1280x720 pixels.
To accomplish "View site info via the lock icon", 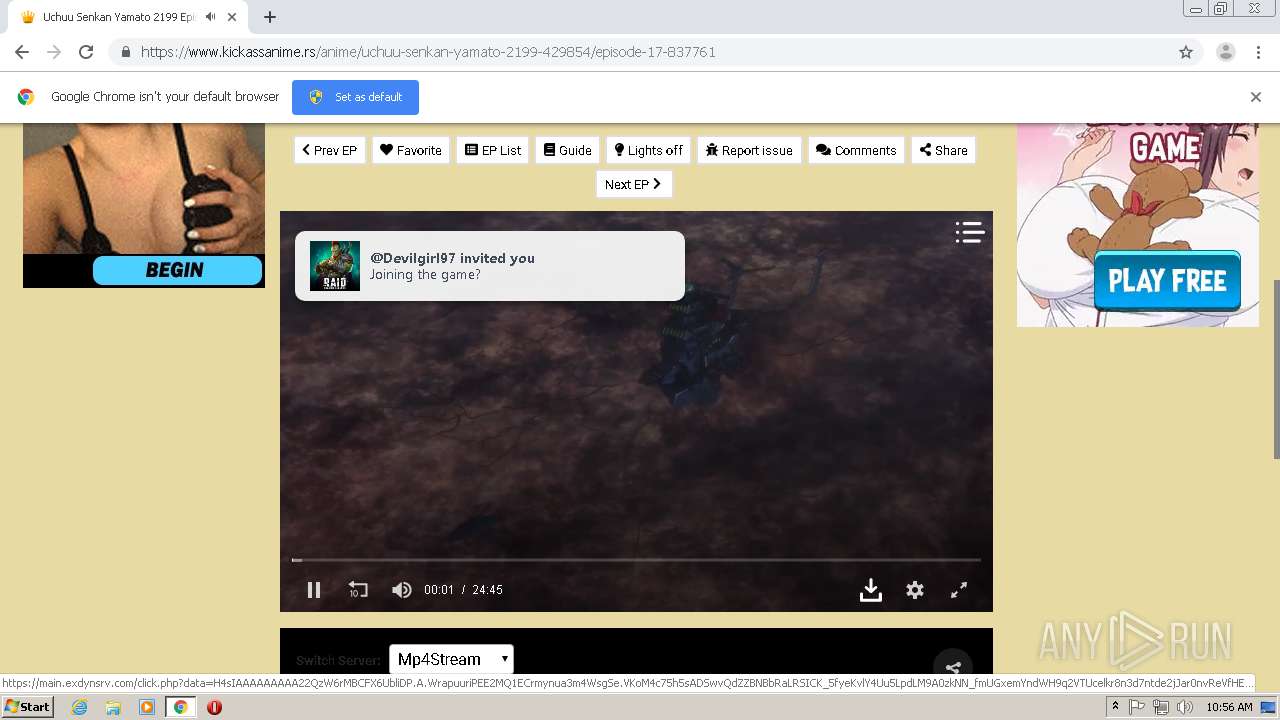I will [x=126, y=52].
